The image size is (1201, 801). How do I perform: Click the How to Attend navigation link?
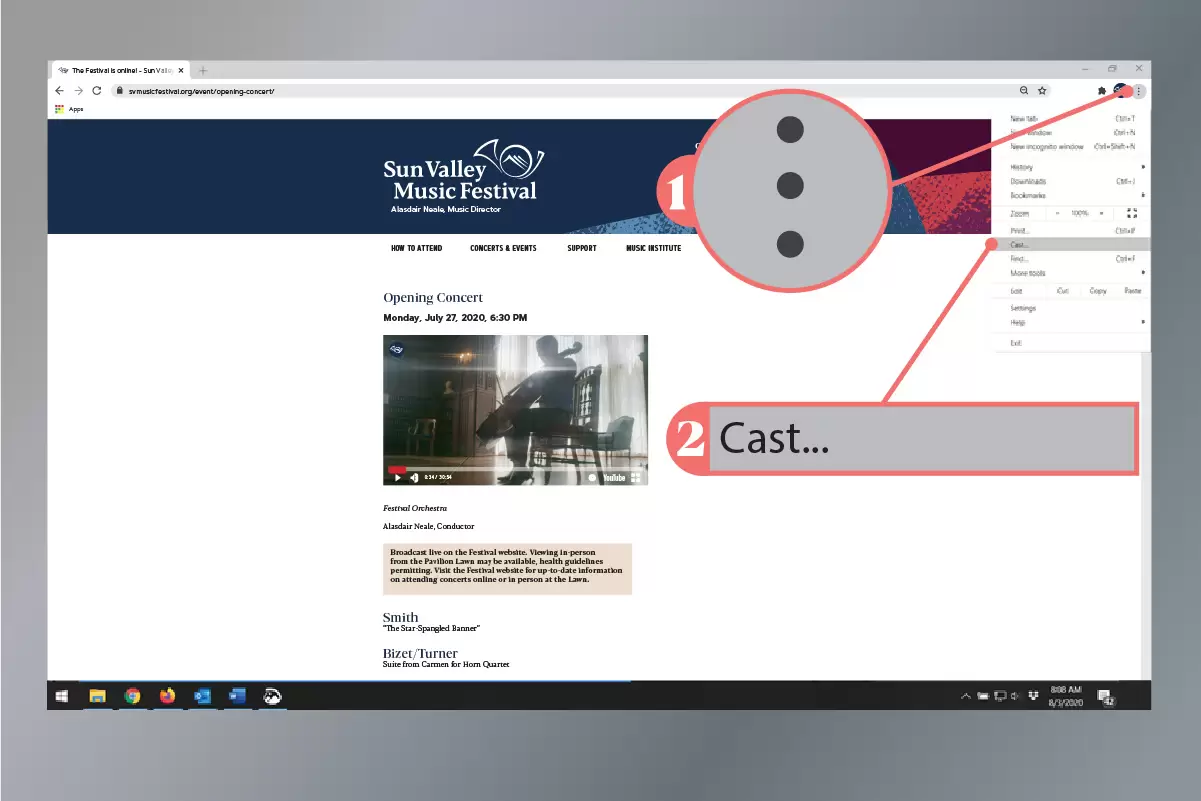click(416, 248)
